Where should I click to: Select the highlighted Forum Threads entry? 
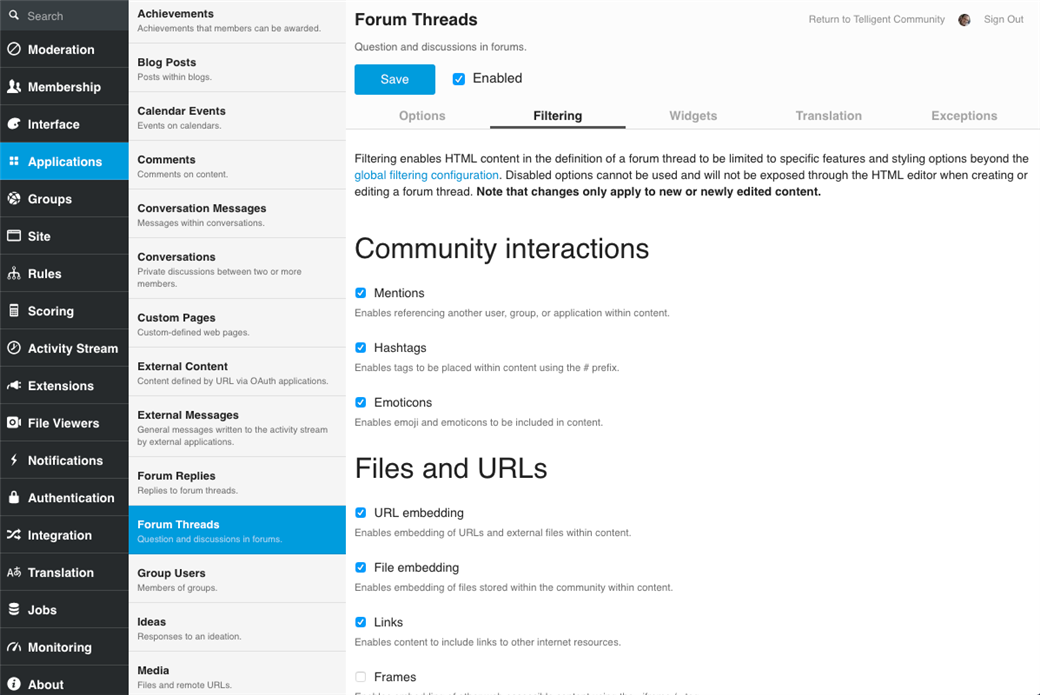(x=237, y=531)
